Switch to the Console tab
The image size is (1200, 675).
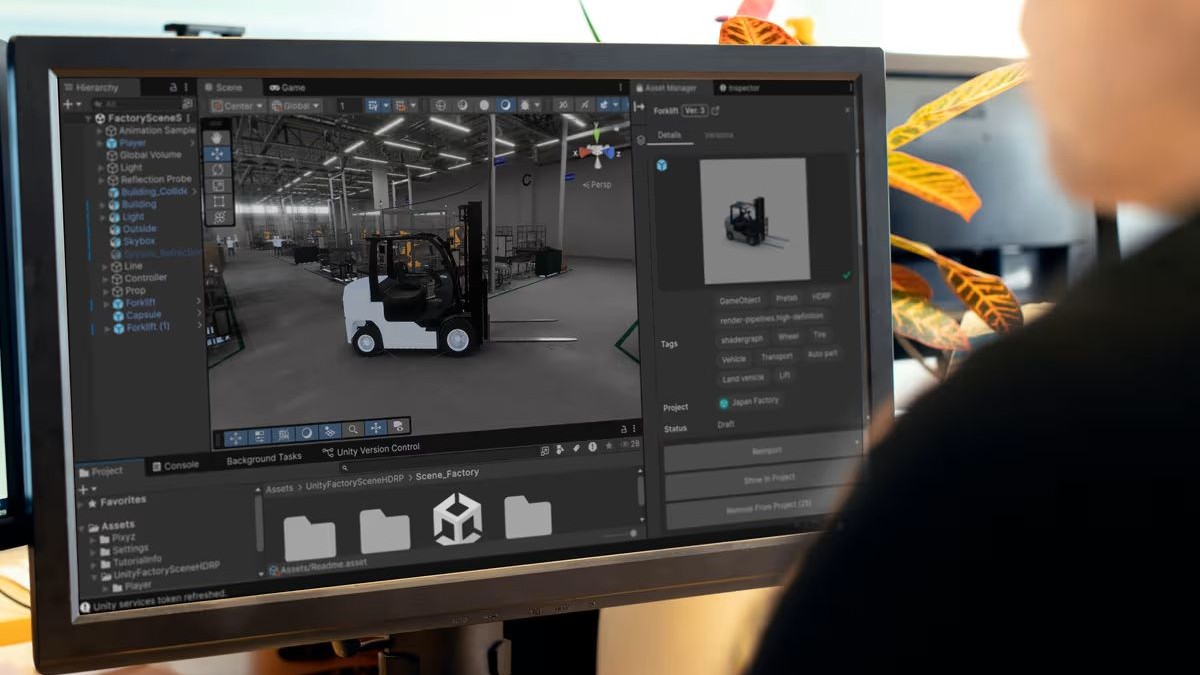(174, 465)
